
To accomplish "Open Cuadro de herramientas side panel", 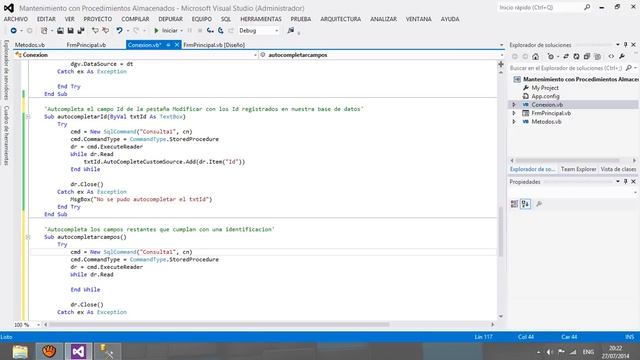I will click(x=6, y=136).
